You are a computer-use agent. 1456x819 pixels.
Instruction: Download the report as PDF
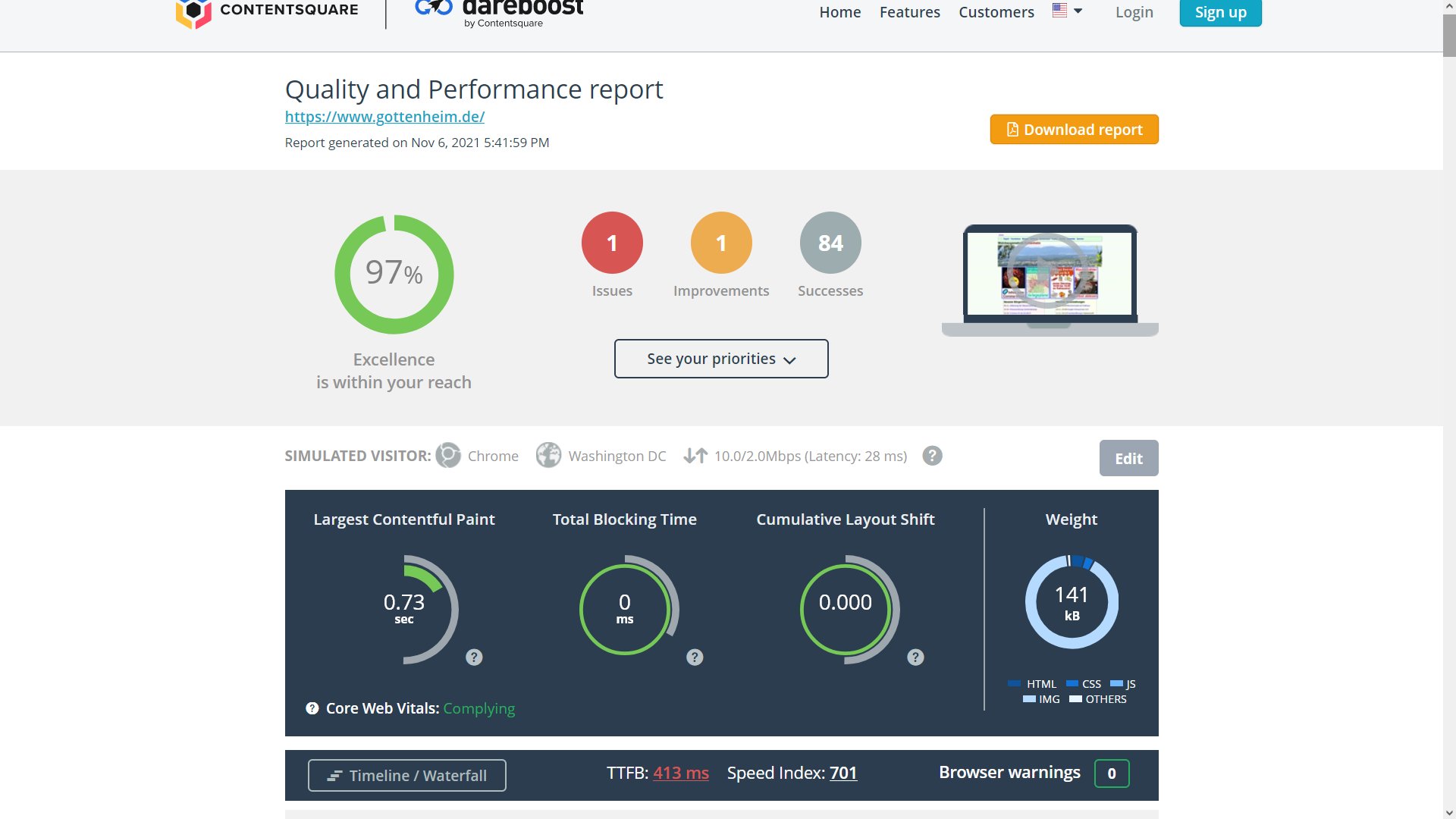[x=1074, y=130]
